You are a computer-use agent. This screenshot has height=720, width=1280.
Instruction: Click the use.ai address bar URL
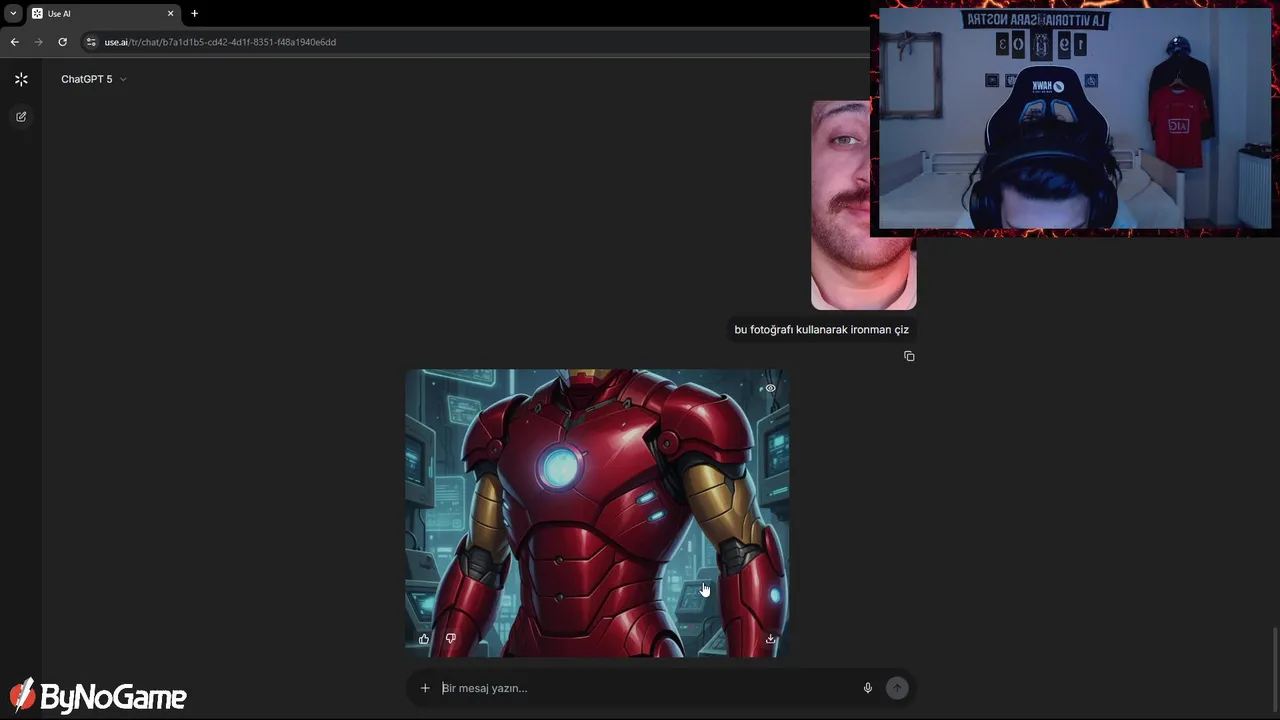[220, 42]
